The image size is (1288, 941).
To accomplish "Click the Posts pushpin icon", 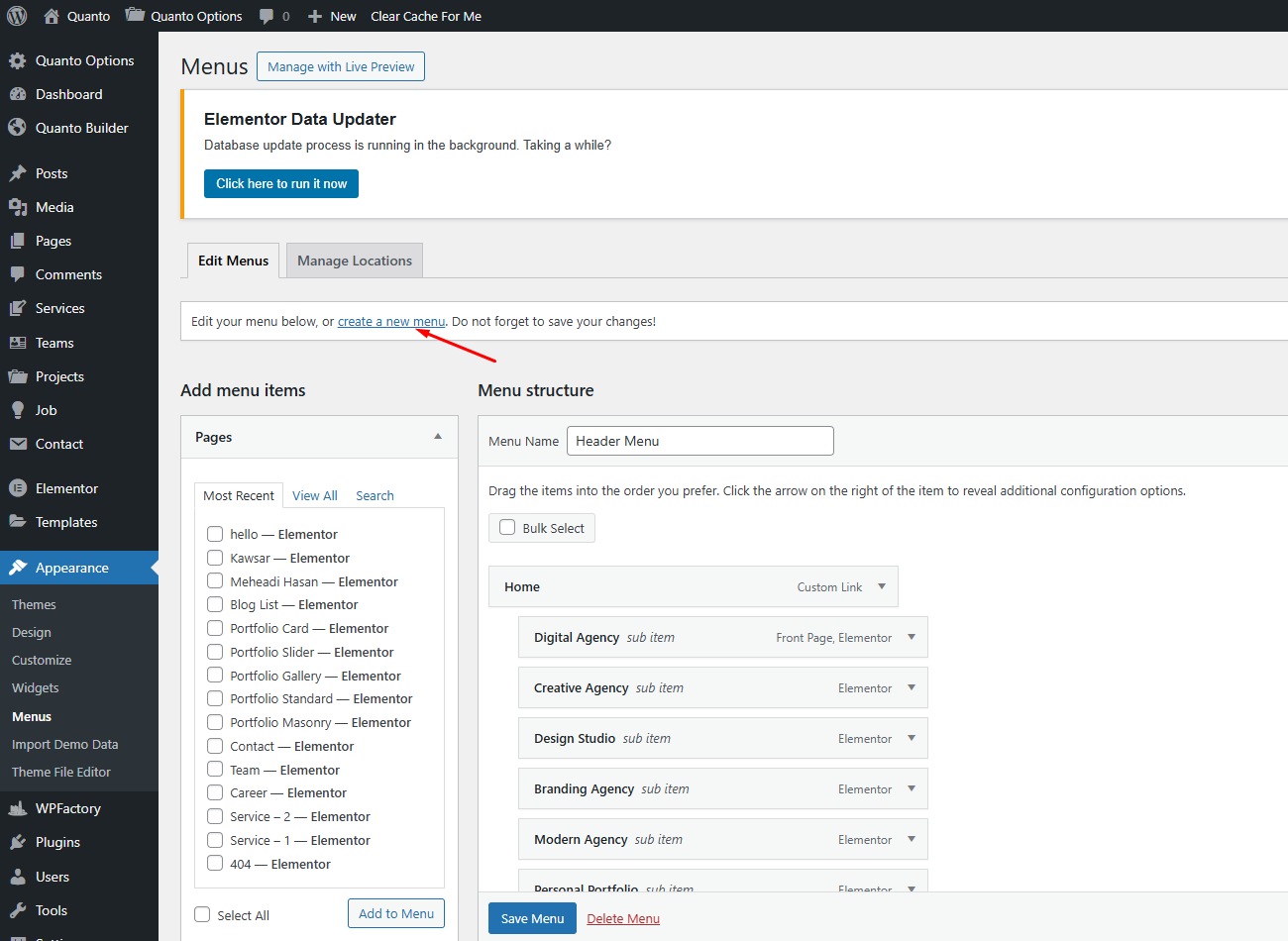I will [x=18, y=173].
